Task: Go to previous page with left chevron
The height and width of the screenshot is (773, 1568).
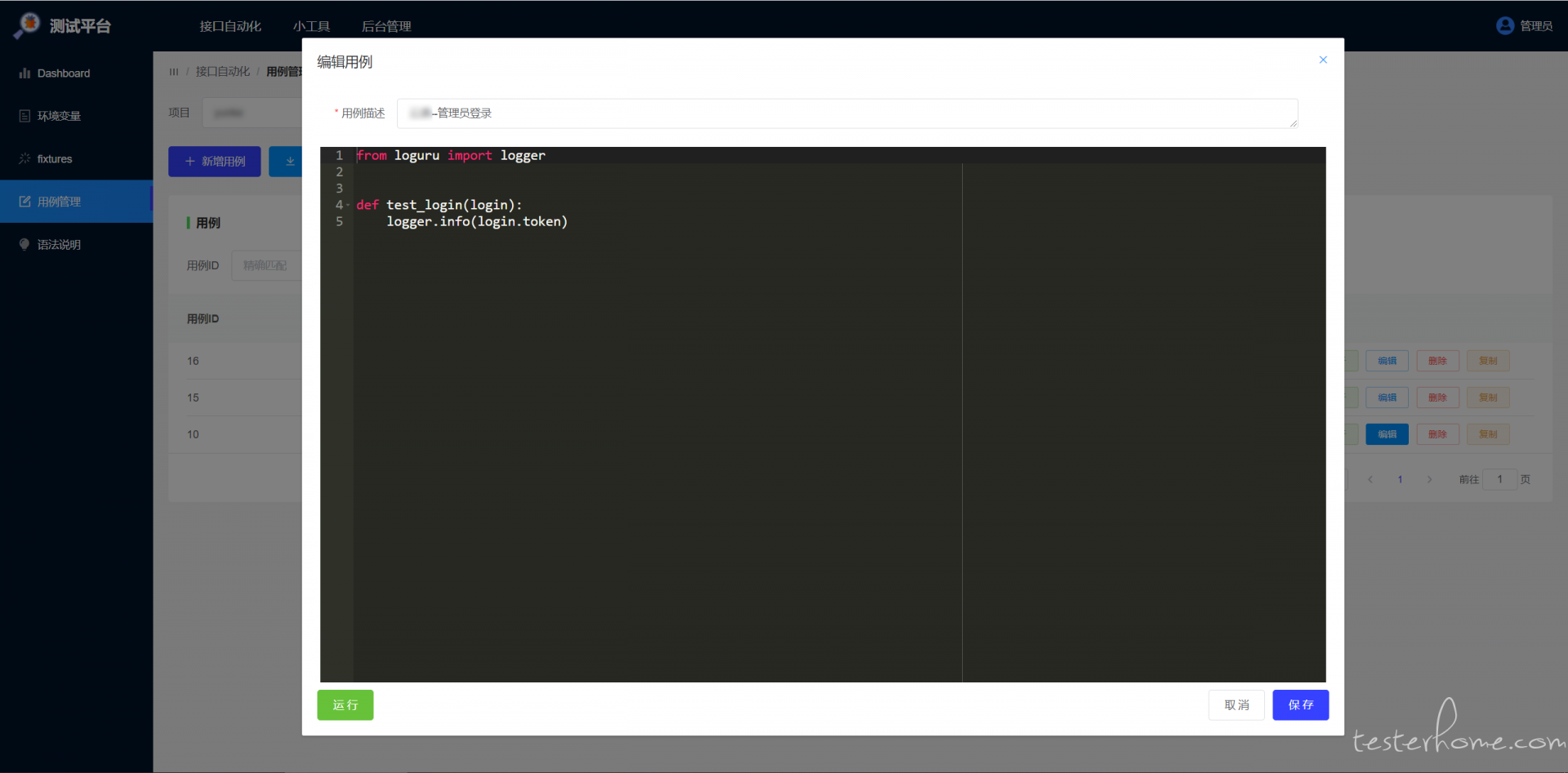Action: click(x=1370, y=479)
